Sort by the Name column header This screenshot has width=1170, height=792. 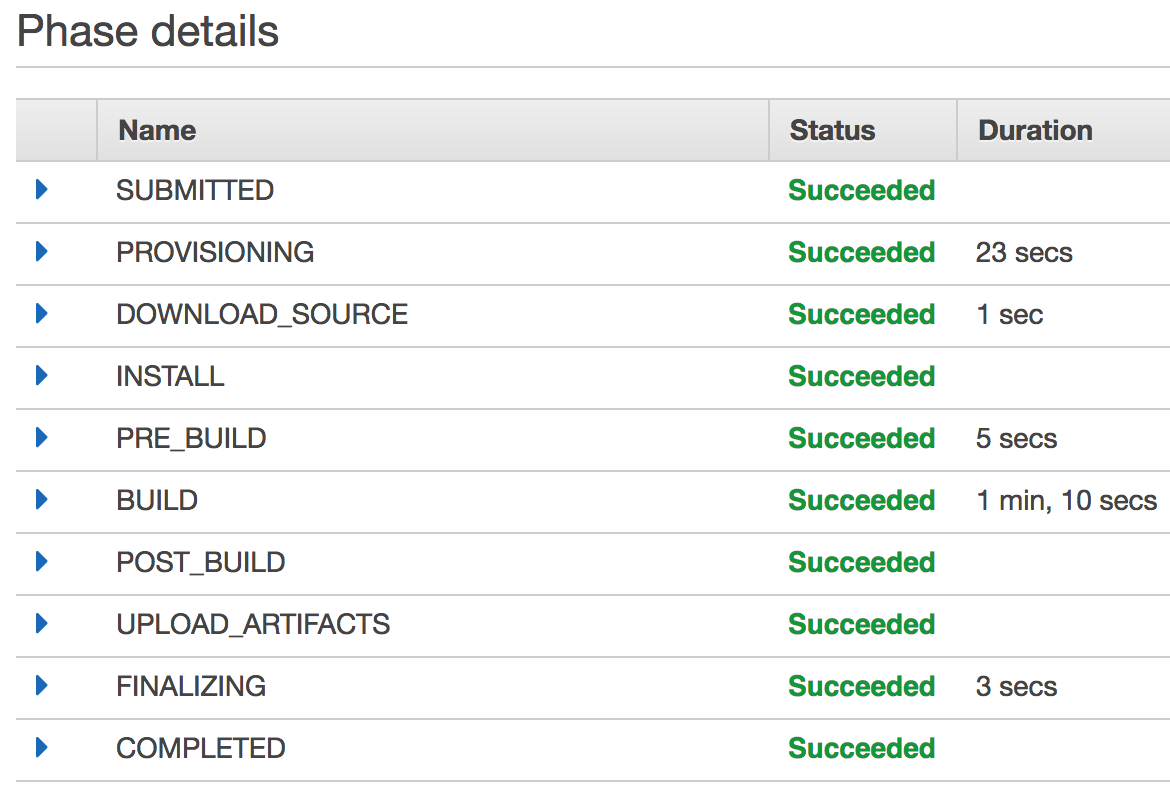coord(157,131)
